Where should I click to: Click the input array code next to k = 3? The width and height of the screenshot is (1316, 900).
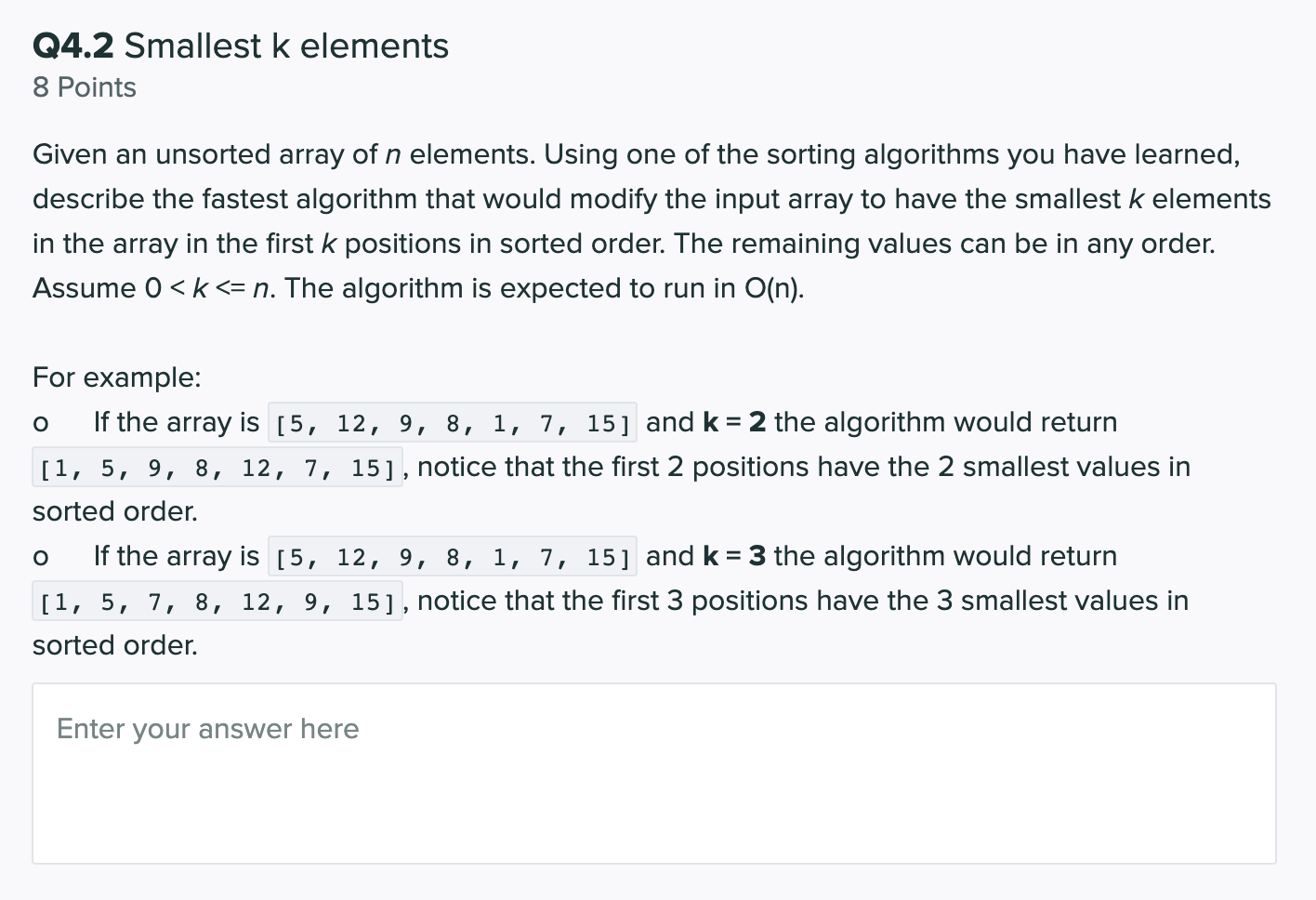tap(453, 557)
